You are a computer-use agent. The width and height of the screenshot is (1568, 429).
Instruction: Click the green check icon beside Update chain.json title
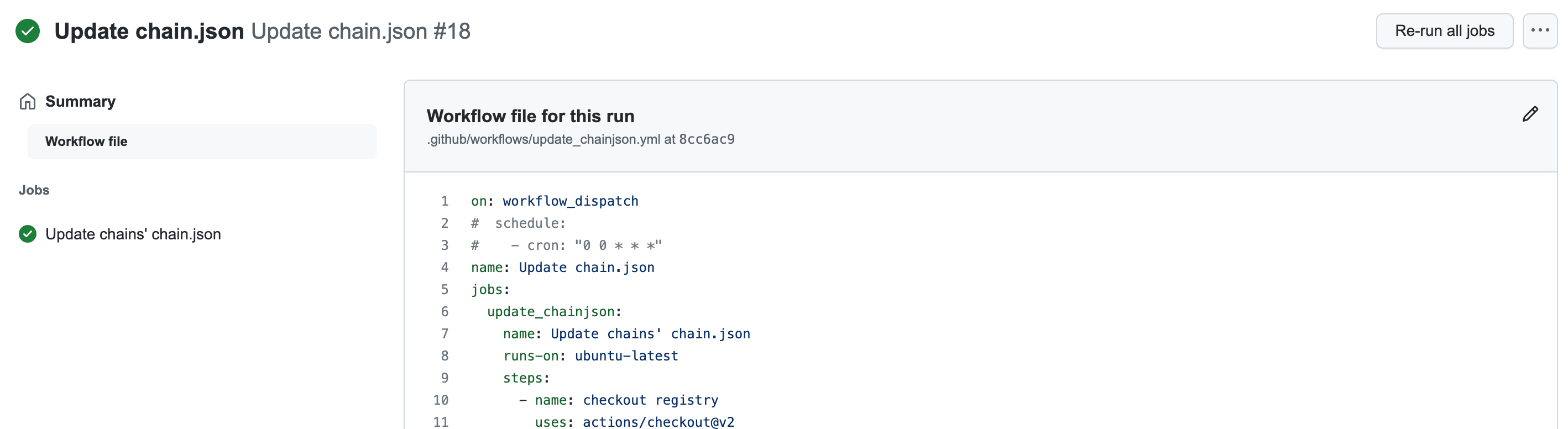click(x=27, y=30)
